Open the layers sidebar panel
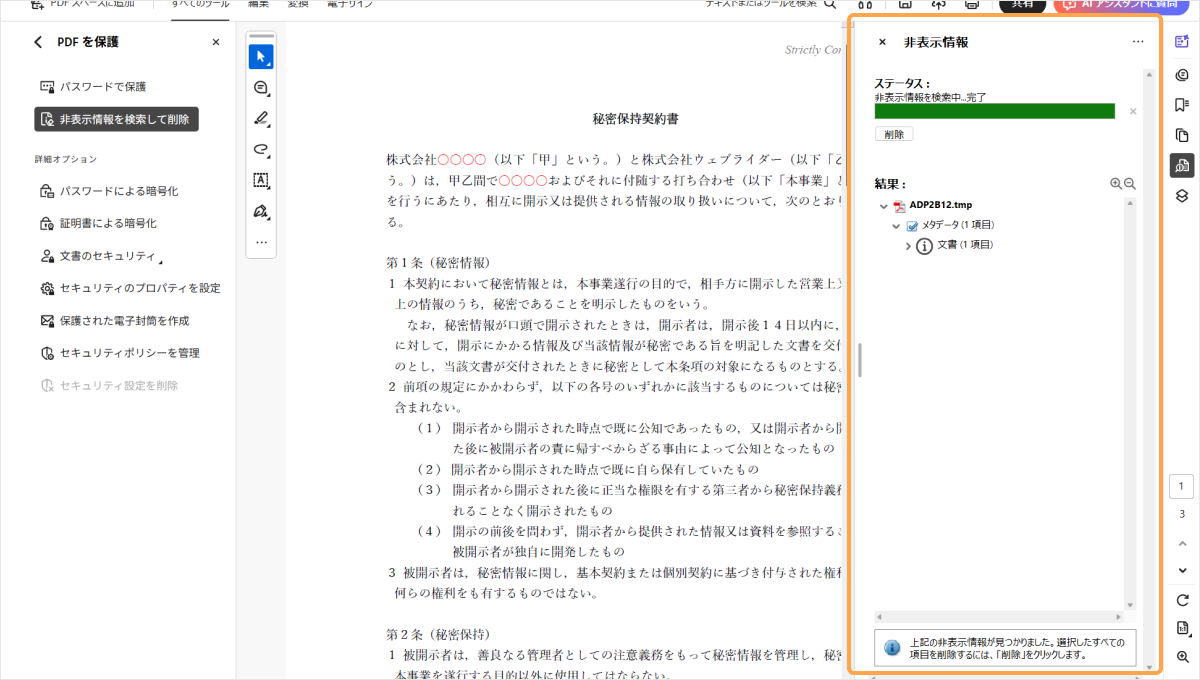 coord(1182,196)
